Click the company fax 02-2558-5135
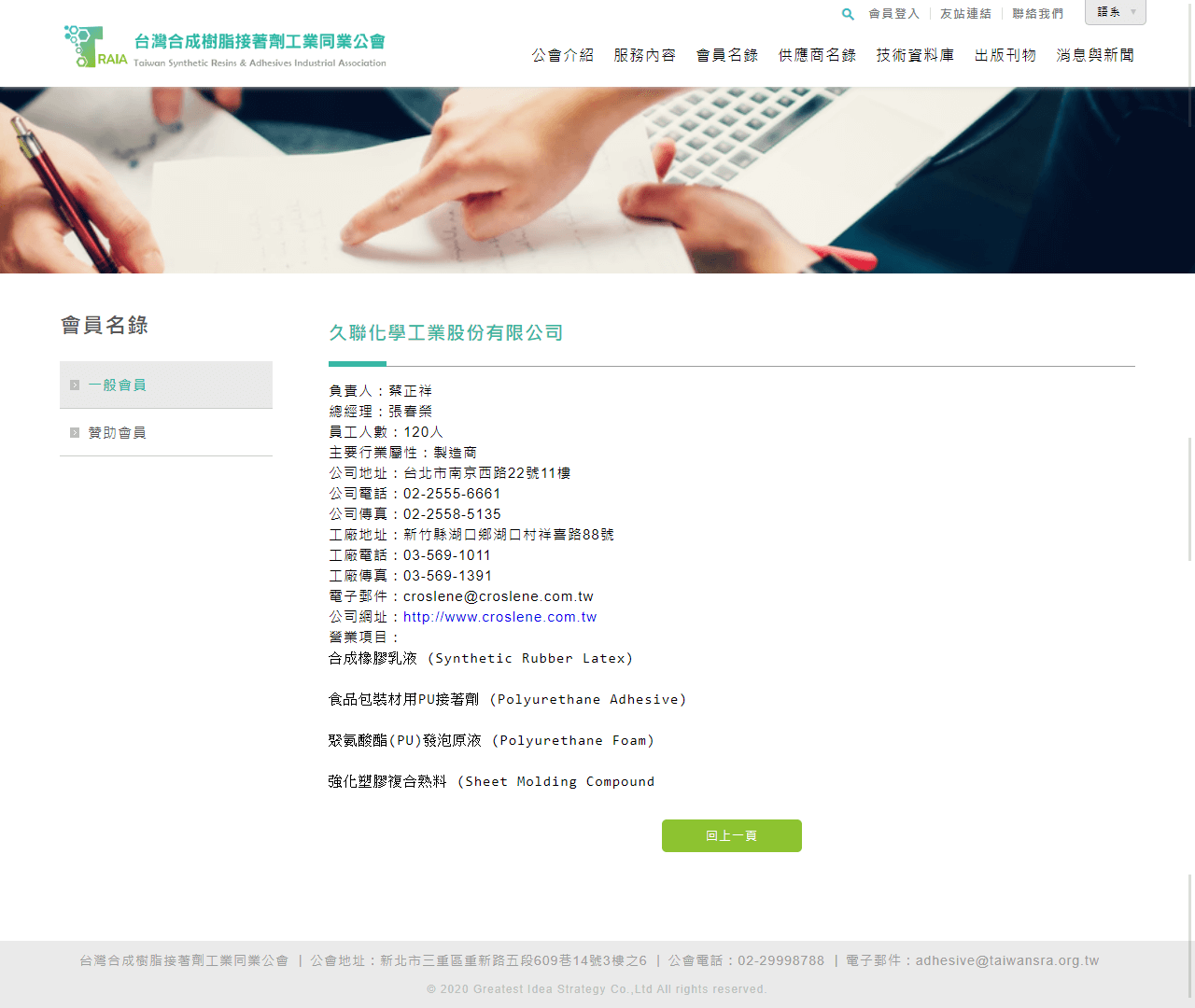The height and width of the screenshot is (1008, 1195). coord(452,514)
